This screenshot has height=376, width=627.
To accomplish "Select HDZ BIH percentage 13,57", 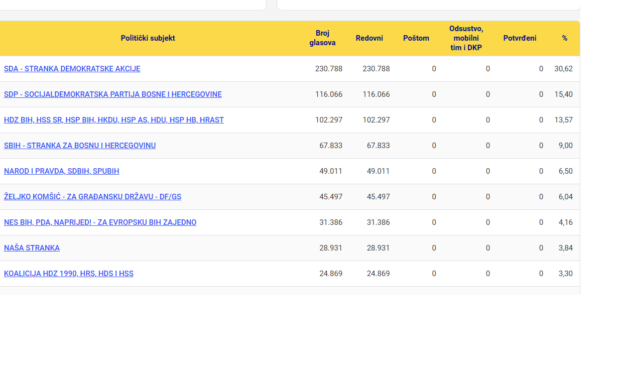I will click(x=563, y=120).
